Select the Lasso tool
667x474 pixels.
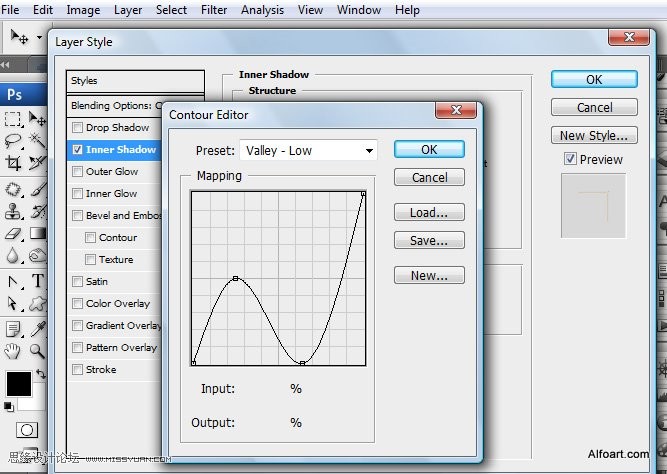coord(13,141)
